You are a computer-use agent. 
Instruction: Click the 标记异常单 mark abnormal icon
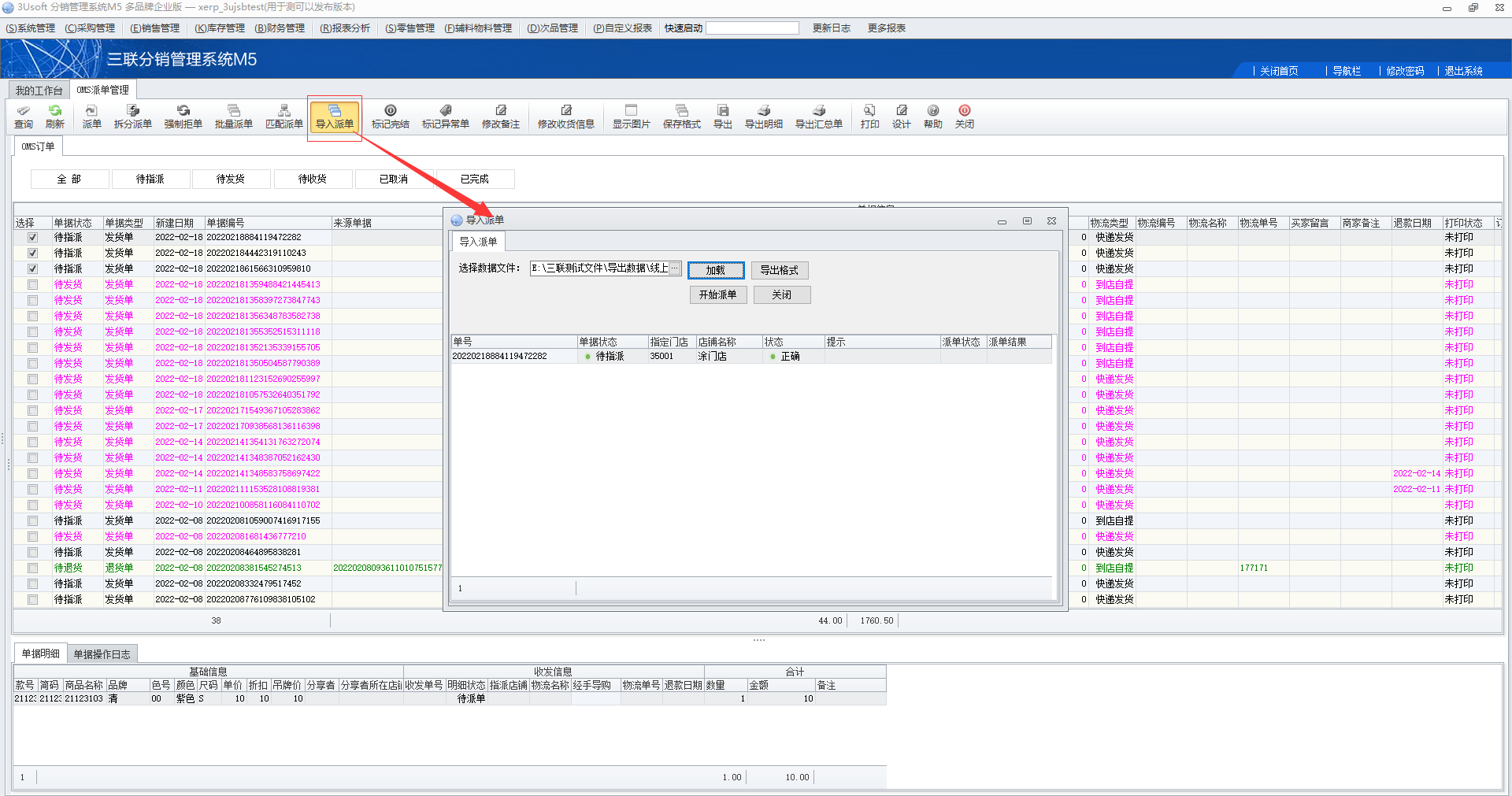[x=446, y=117]
